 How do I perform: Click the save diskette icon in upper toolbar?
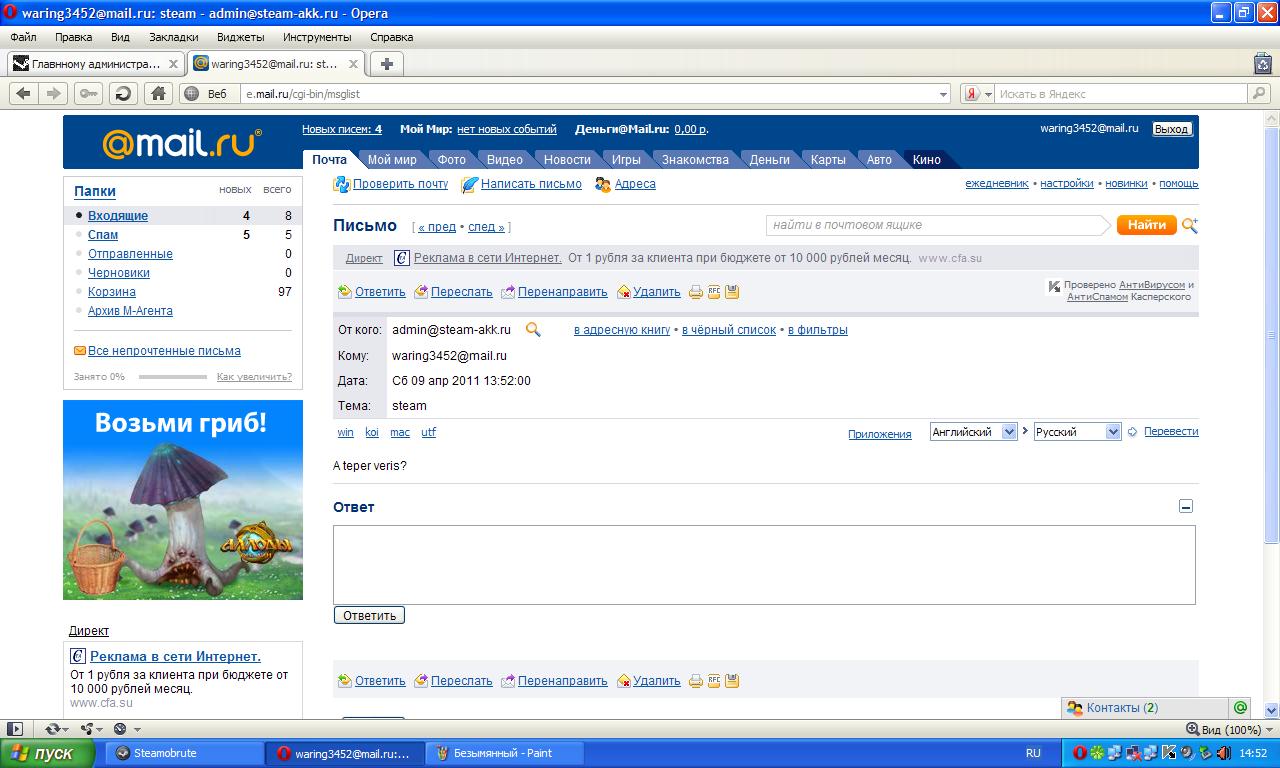pos(732,292)
